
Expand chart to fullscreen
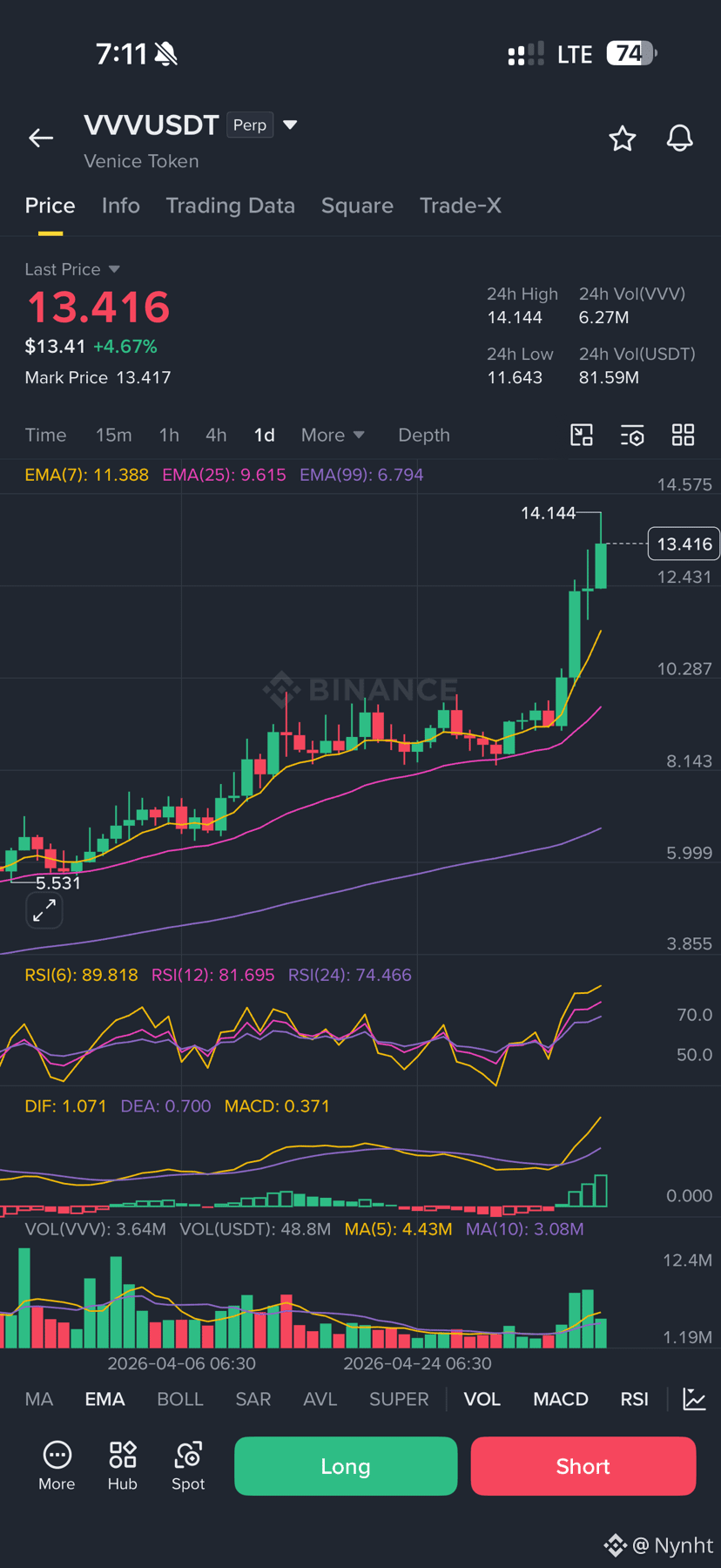tap(44, 911)
